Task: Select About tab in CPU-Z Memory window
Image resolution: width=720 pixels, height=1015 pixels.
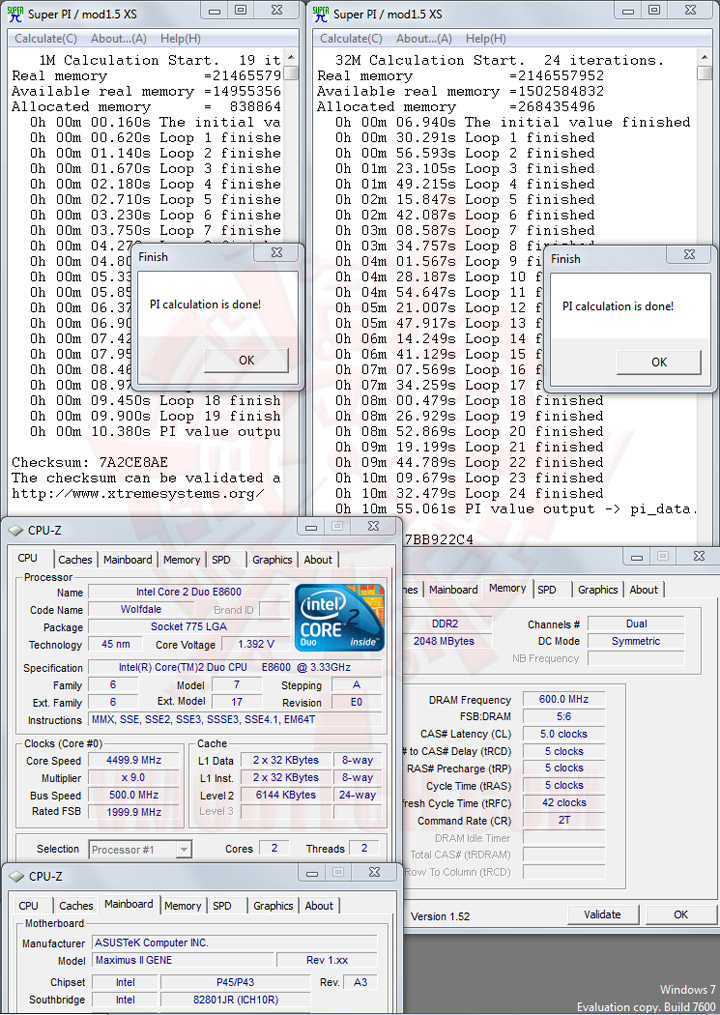Action: tap(644, 590)
